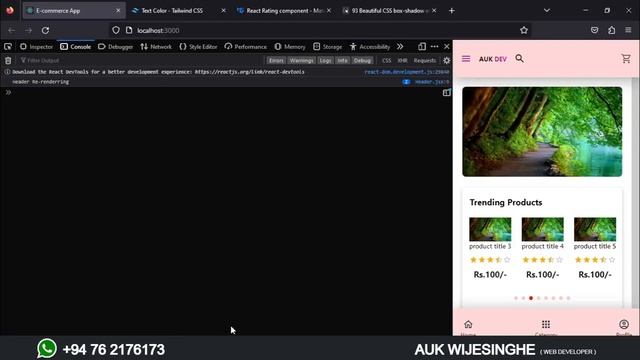Open hamburger menu in AUK DEV app
This screenshot has width=640, height=360.
click(466, 59)
